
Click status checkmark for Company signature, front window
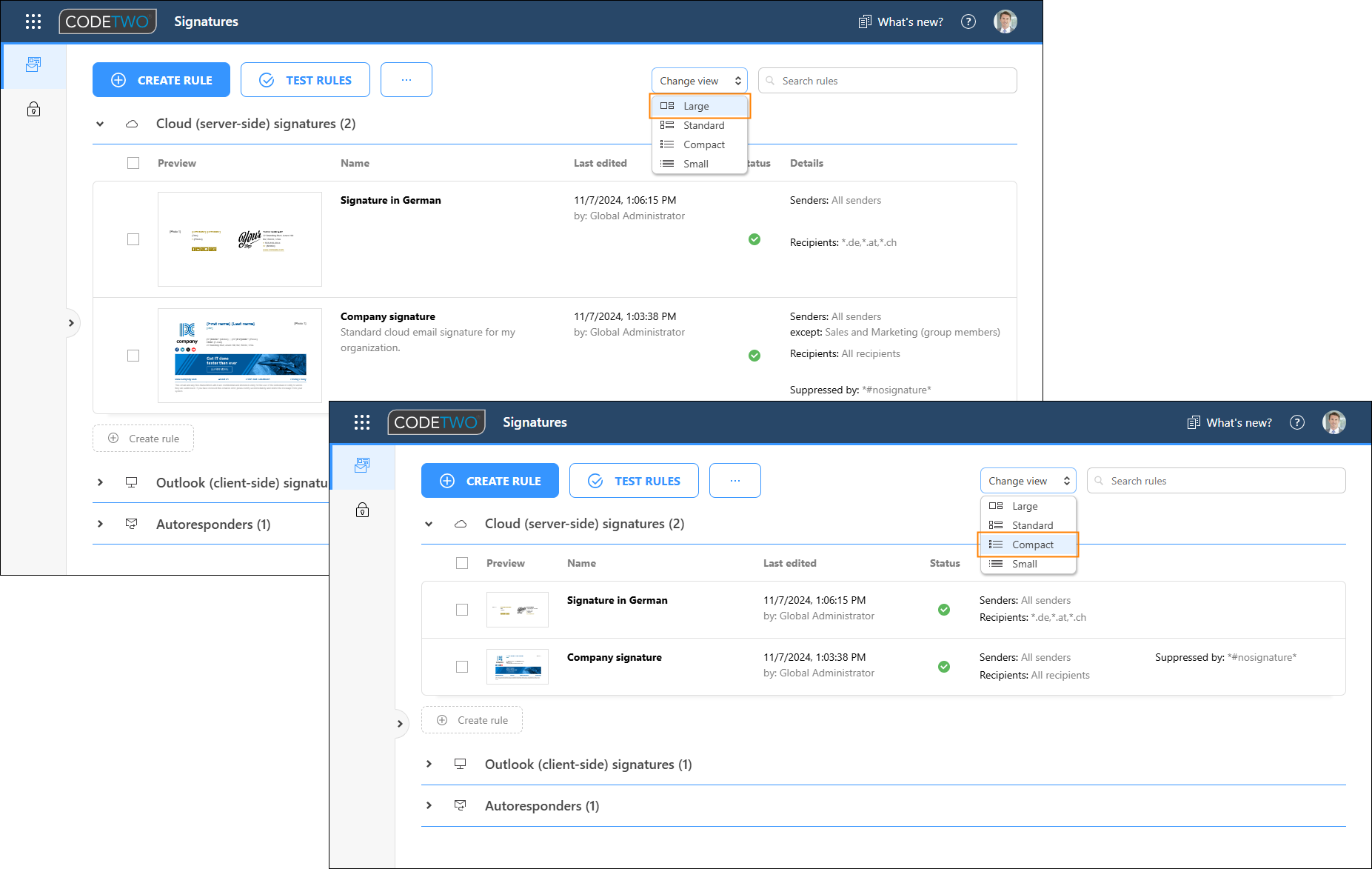coord(944,667)
